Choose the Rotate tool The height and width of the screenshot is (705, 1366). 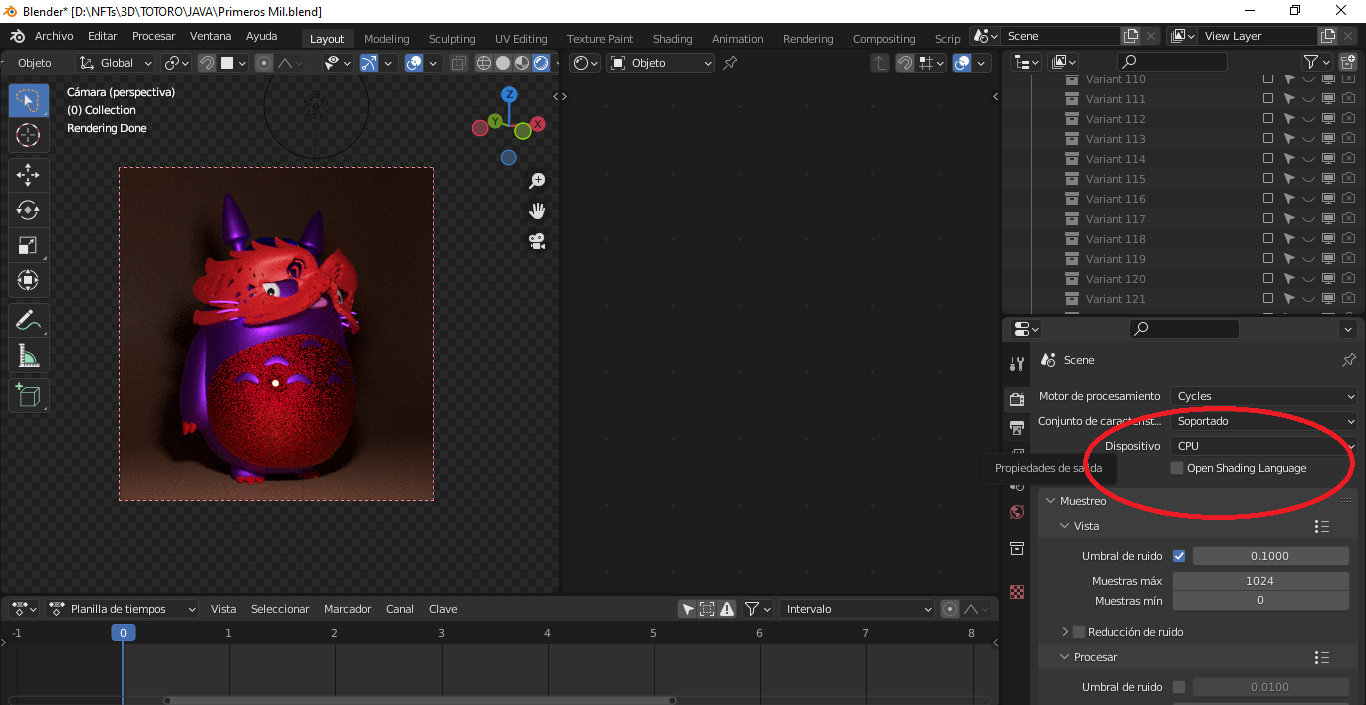click(28, 210)
